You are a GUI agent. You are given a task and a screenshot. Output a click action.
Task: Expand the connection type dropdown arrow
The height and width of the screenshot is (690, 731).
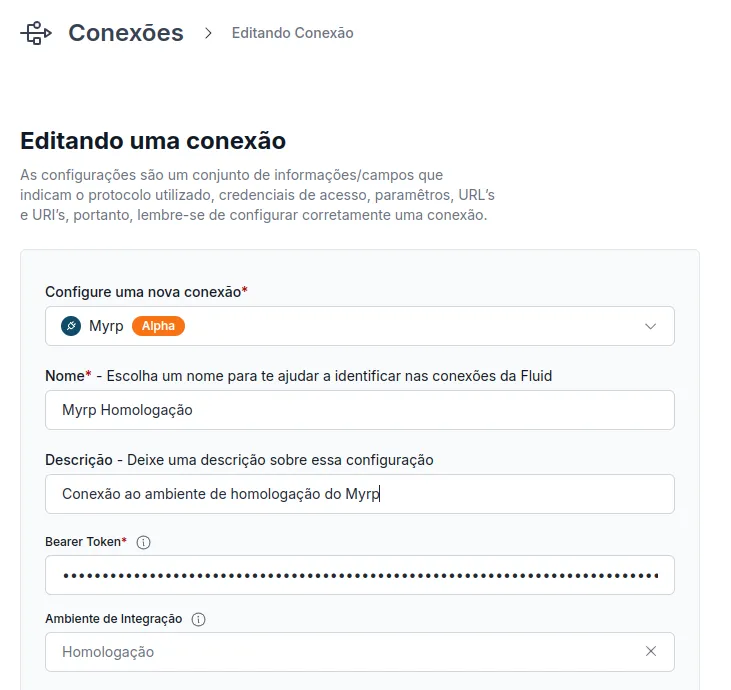pos(650,326)
